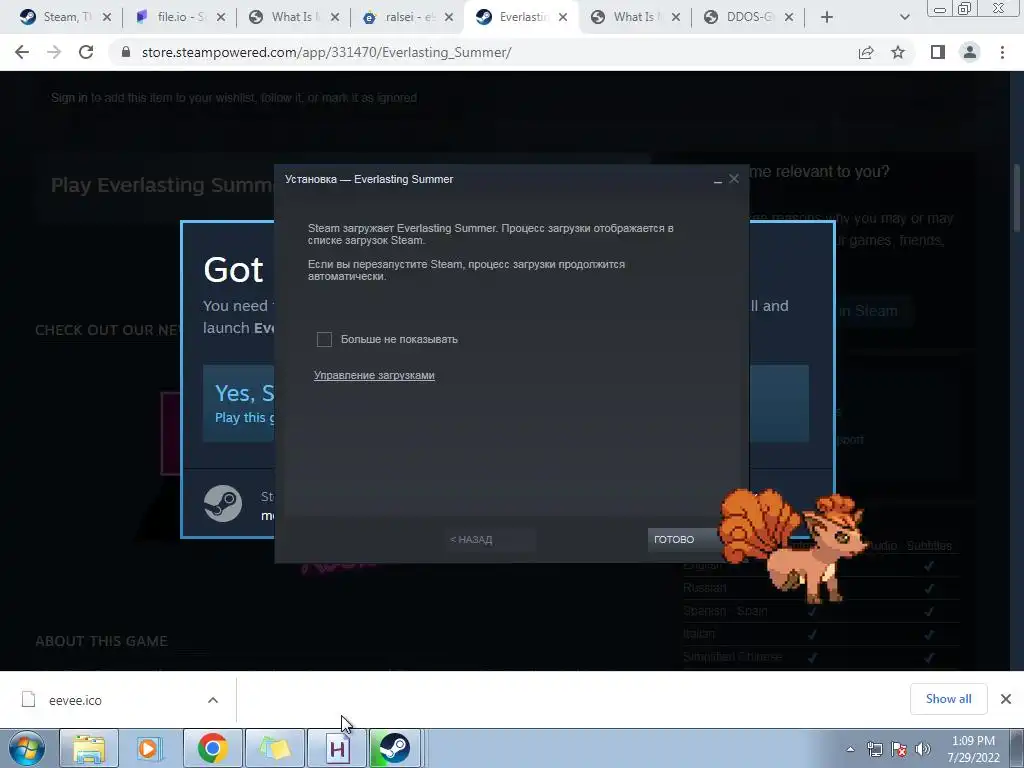This screenshot has height=768, width=1024.
Task: Launch the media player taskbar icon
Action: tap(149, 748)
